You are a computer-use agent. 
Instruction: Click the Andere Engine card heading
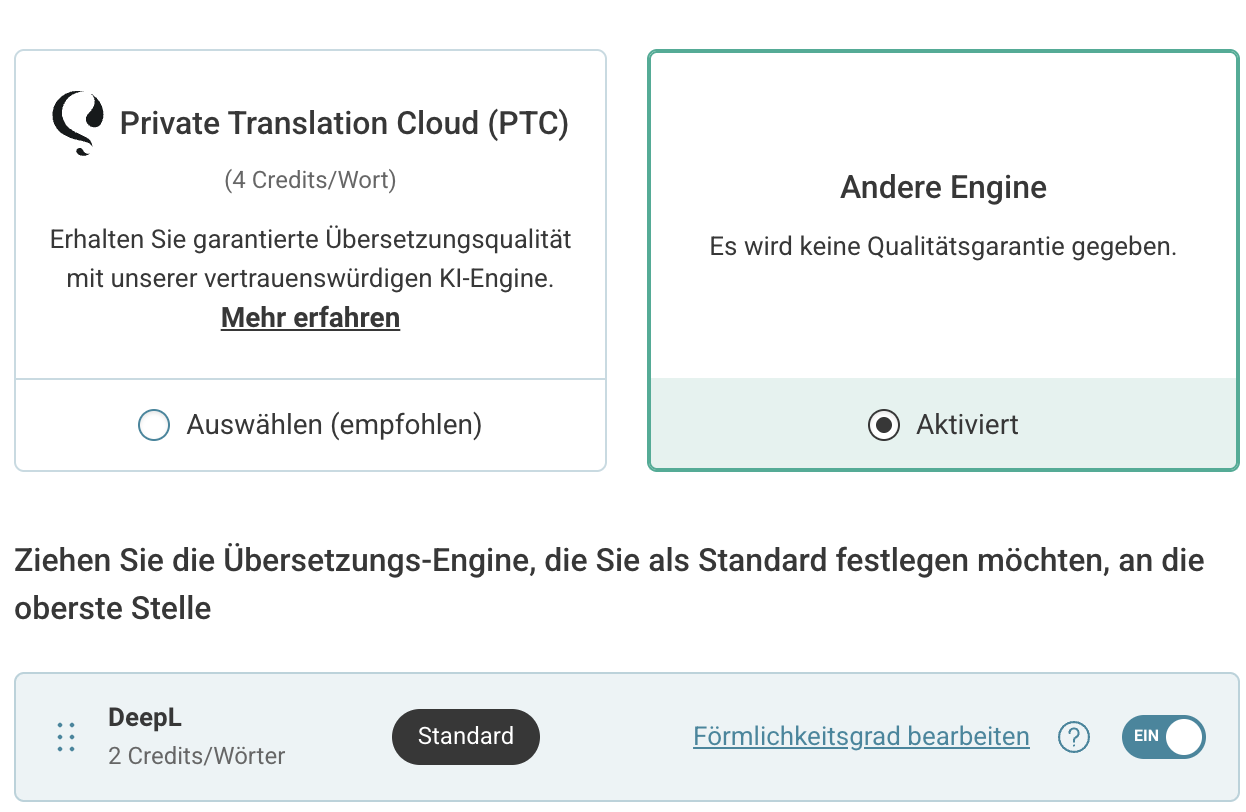943,188
